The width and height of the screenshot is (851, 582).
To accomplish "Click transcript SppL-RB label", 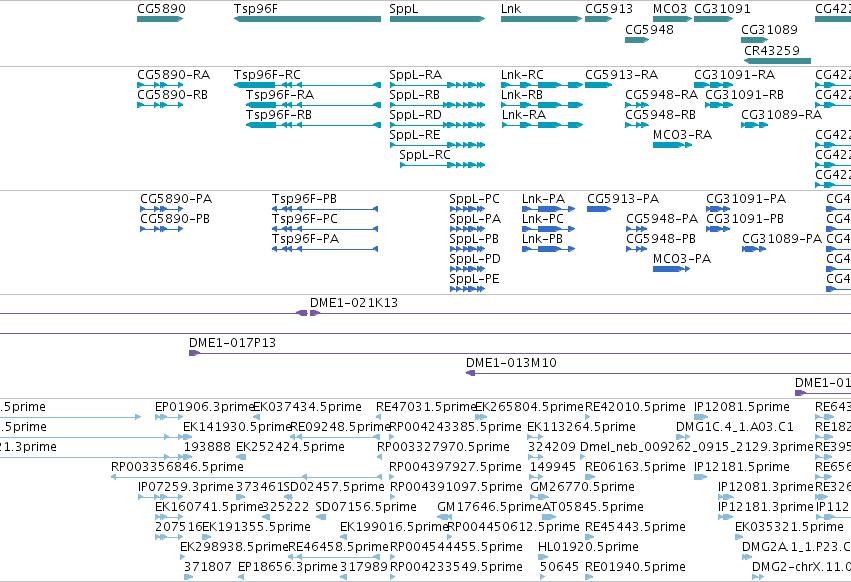I will (x=415, y=94).
